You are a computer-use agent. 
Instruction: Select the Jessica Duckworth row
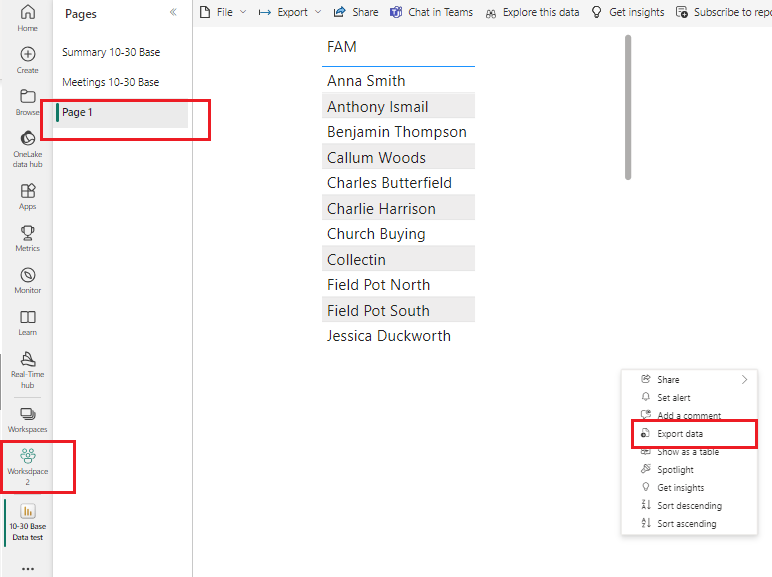[x=398, y=336]
